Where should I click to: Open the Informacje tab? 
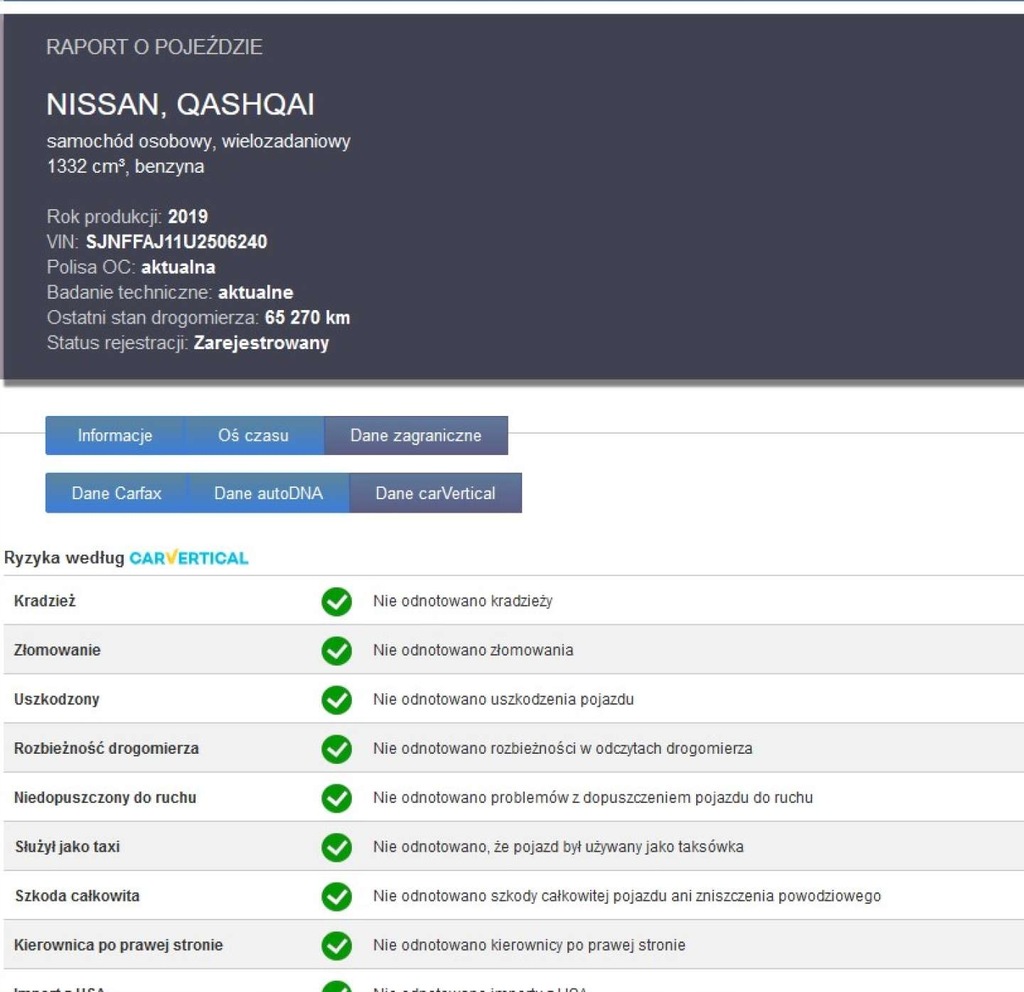[115, 436]
